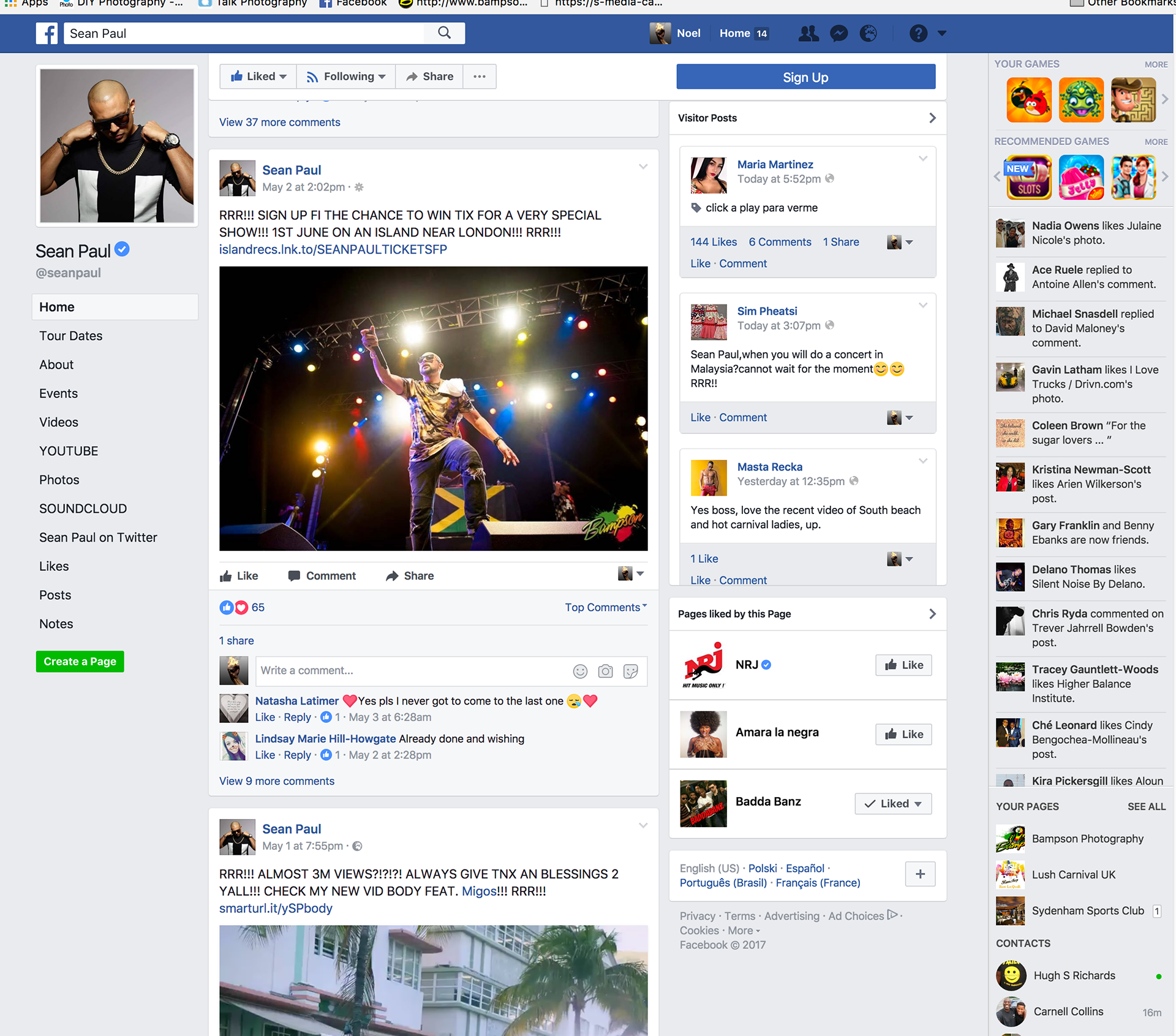Click the search magnifier icon
This screenshot has width=1176, height=1036.
point(444,33)
